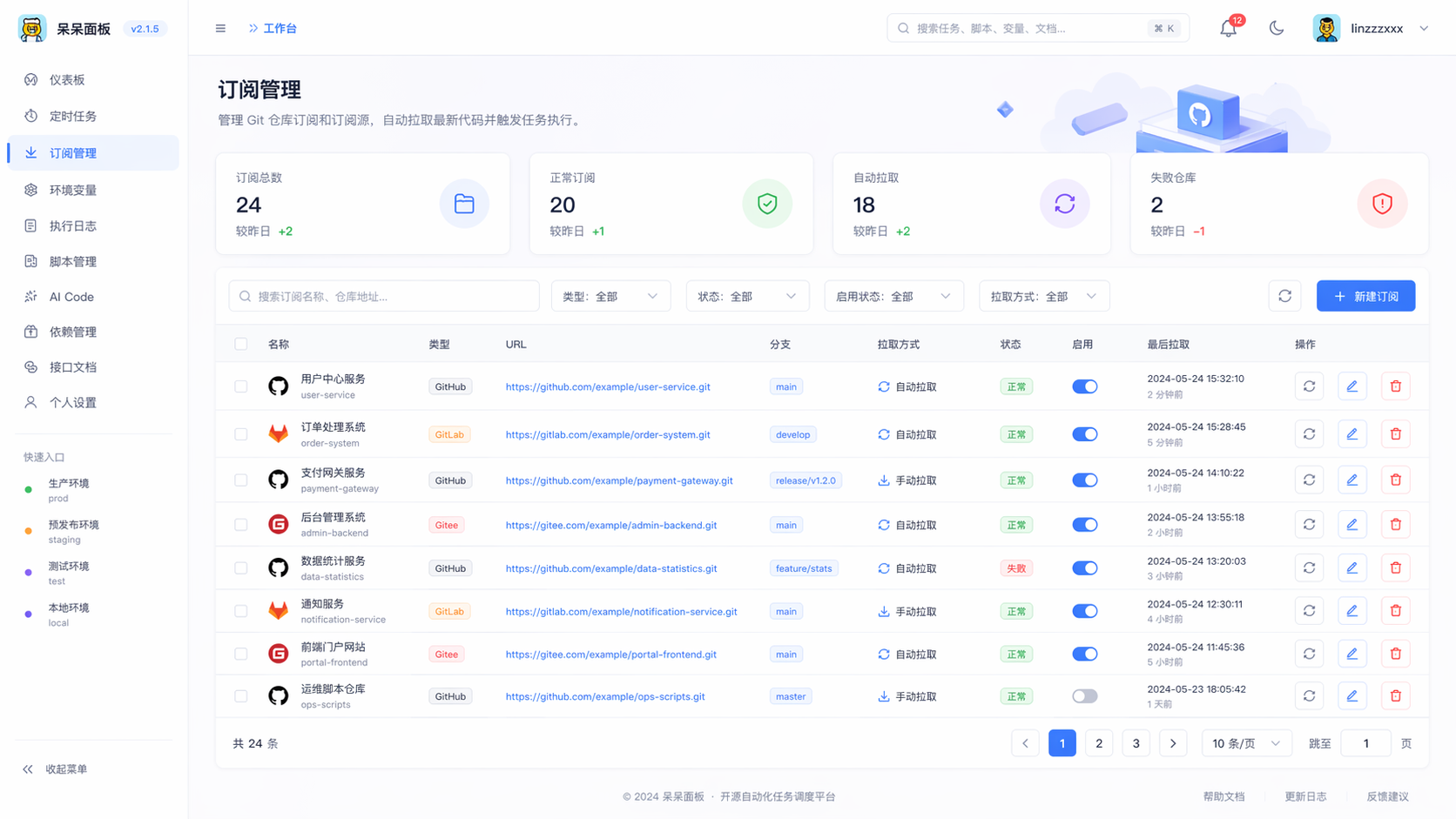Click the 搜索订阅名称 search field

point(384,296)
